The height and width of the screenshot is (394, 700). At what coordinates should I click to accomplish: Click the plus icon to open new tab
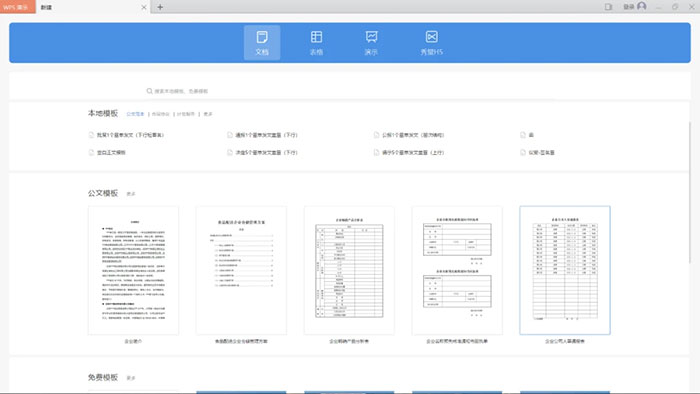[x=160, y=7]
